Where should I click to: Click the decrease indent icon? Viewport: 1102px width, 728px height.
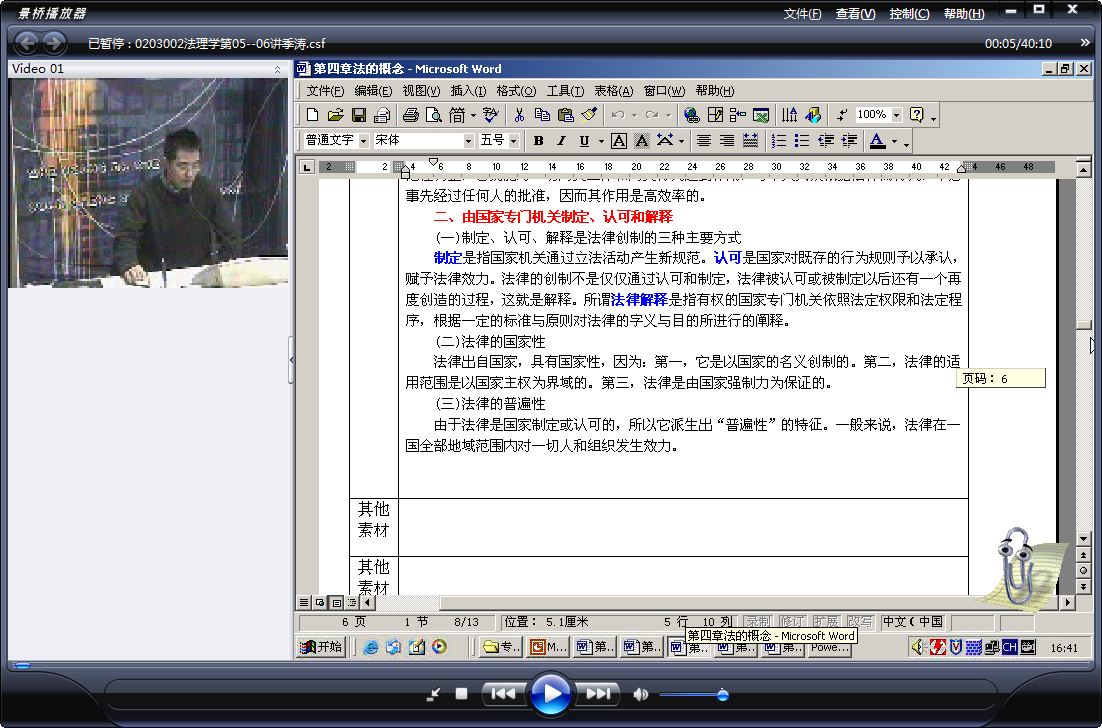coord(826,141)
